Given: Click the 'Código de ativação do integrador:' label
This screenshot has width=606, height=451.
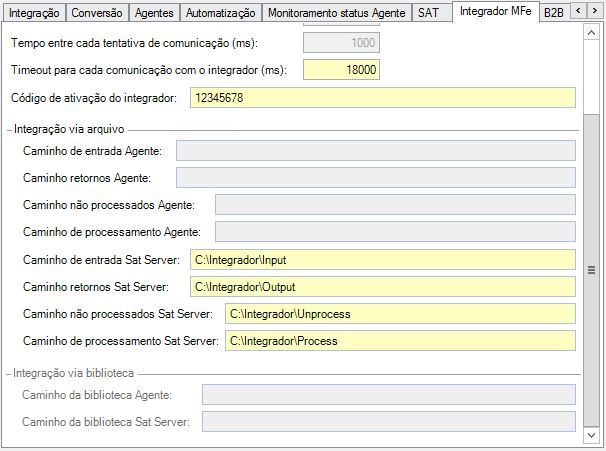Looking at the screenshot, I should point(94,98).
